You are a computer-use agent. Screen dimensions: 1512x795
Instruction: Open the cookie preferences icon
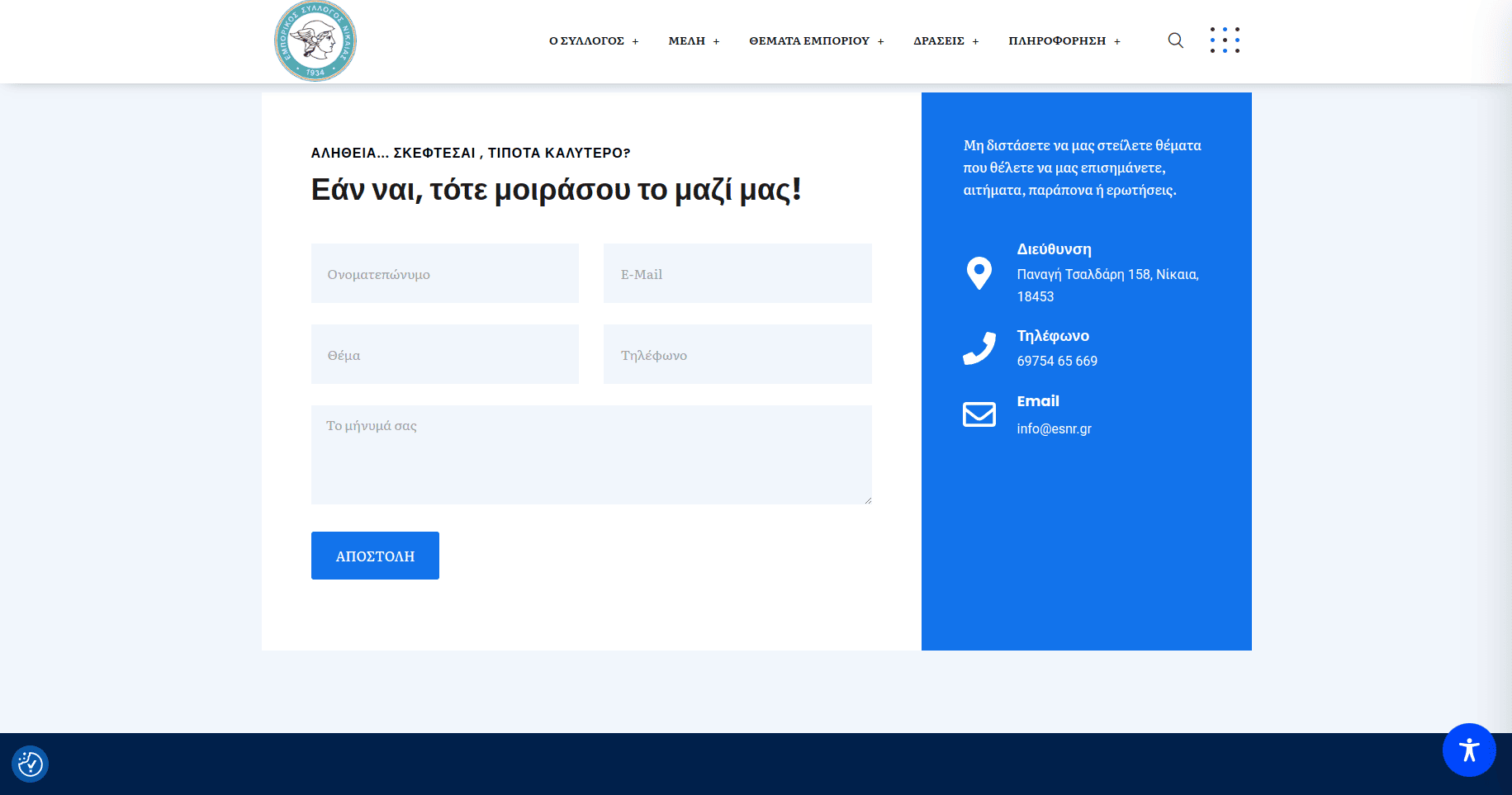tap(31, 764)
